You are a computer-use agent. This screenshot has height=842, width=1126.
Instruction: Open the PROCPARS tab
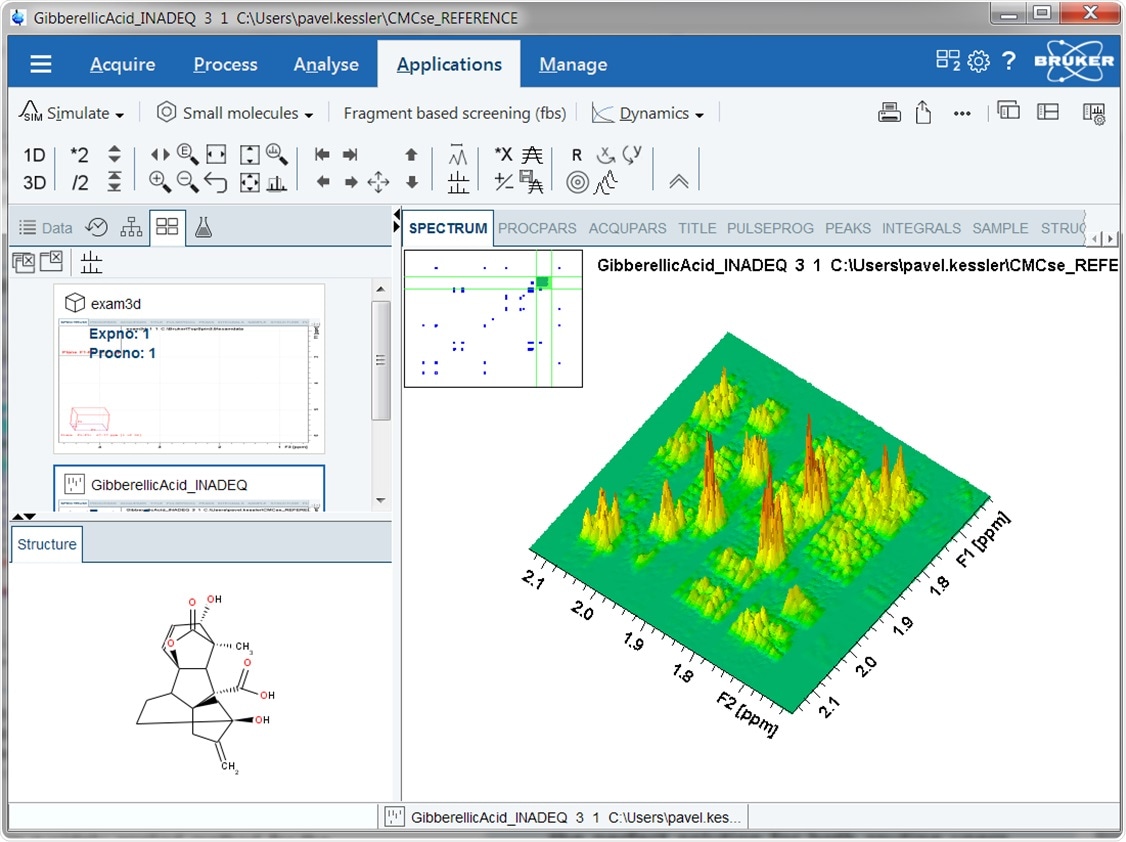pyautogui.click(x=539, y=228)
